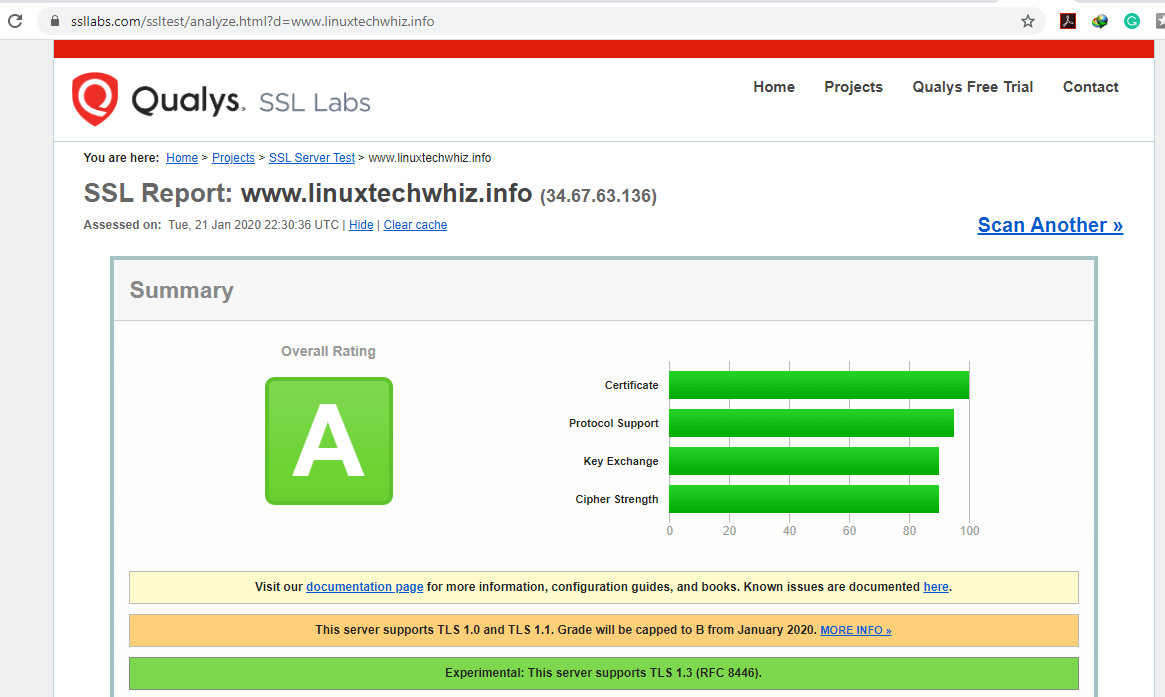
Task: Click the Summary section heading
Action: (181, 290)
